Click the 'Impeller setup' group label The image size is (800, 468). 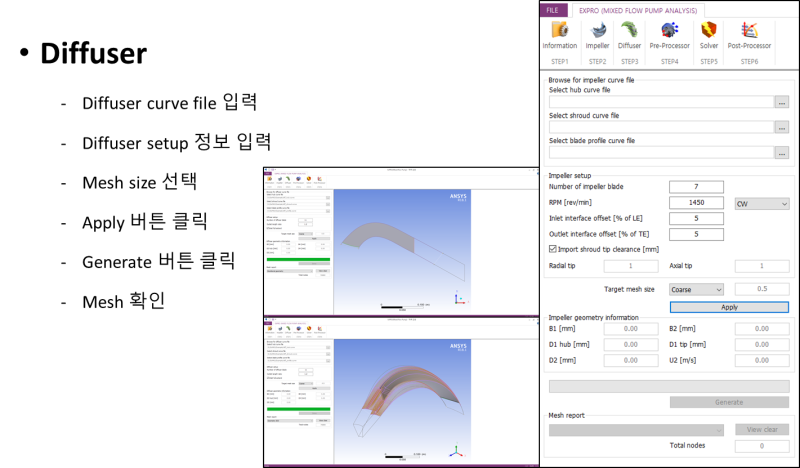tap(569, 176)
